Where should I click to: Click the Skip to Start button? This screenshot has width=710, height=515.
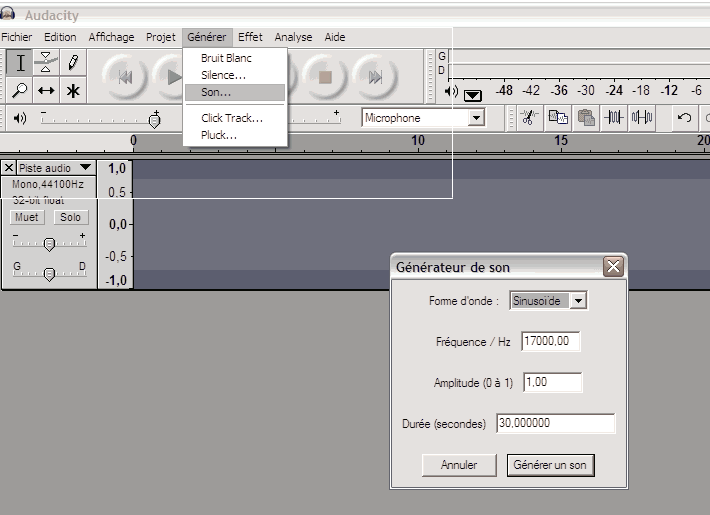click(125, 77)
